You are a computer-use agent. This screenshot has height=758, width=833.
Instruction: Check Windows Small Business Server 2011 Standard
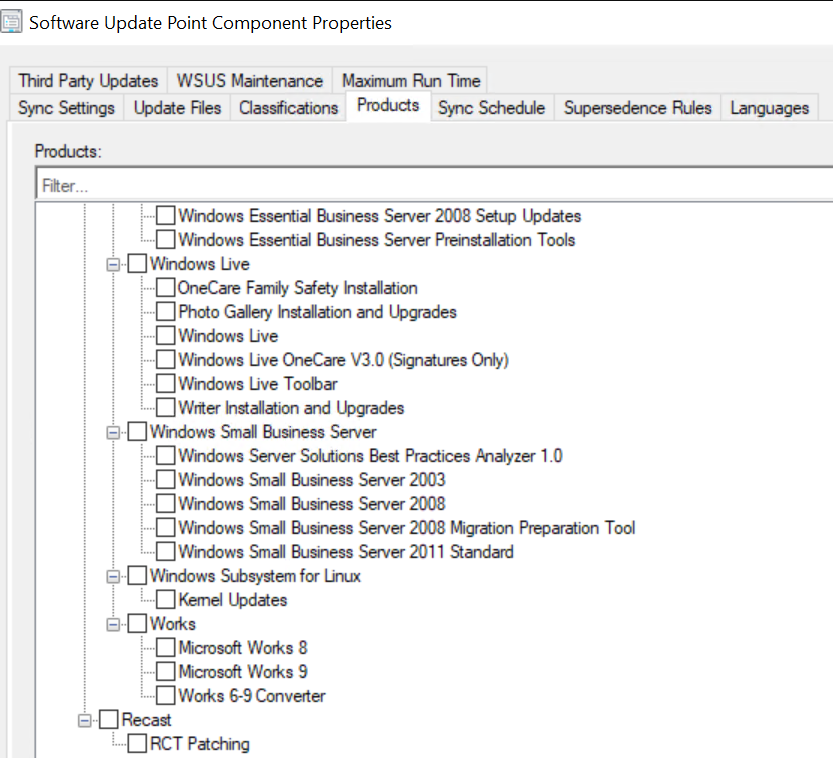coord(165,551)
